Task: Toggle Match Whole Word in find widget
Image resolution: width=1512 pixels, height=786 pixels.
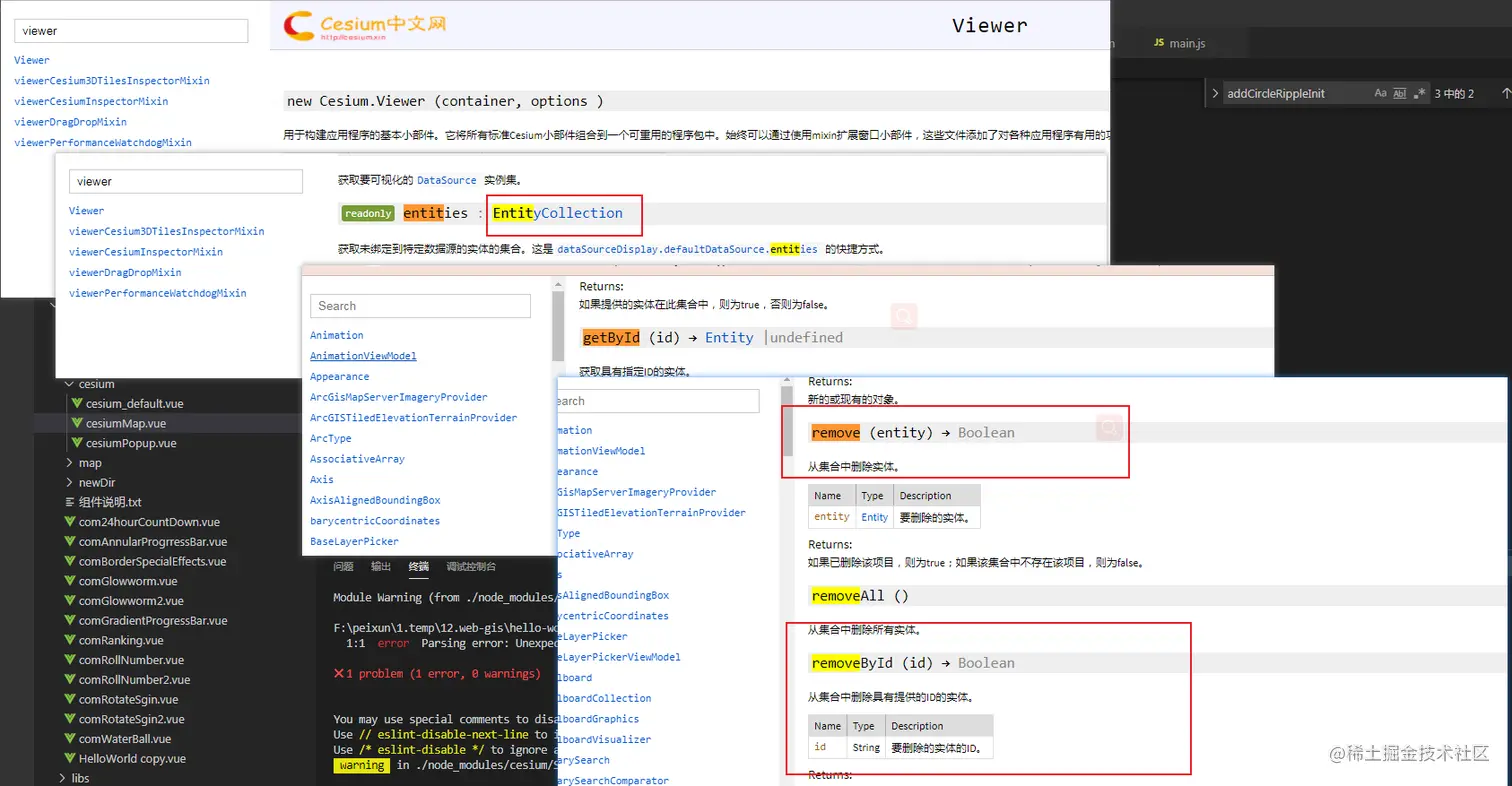Action: 1400,93
